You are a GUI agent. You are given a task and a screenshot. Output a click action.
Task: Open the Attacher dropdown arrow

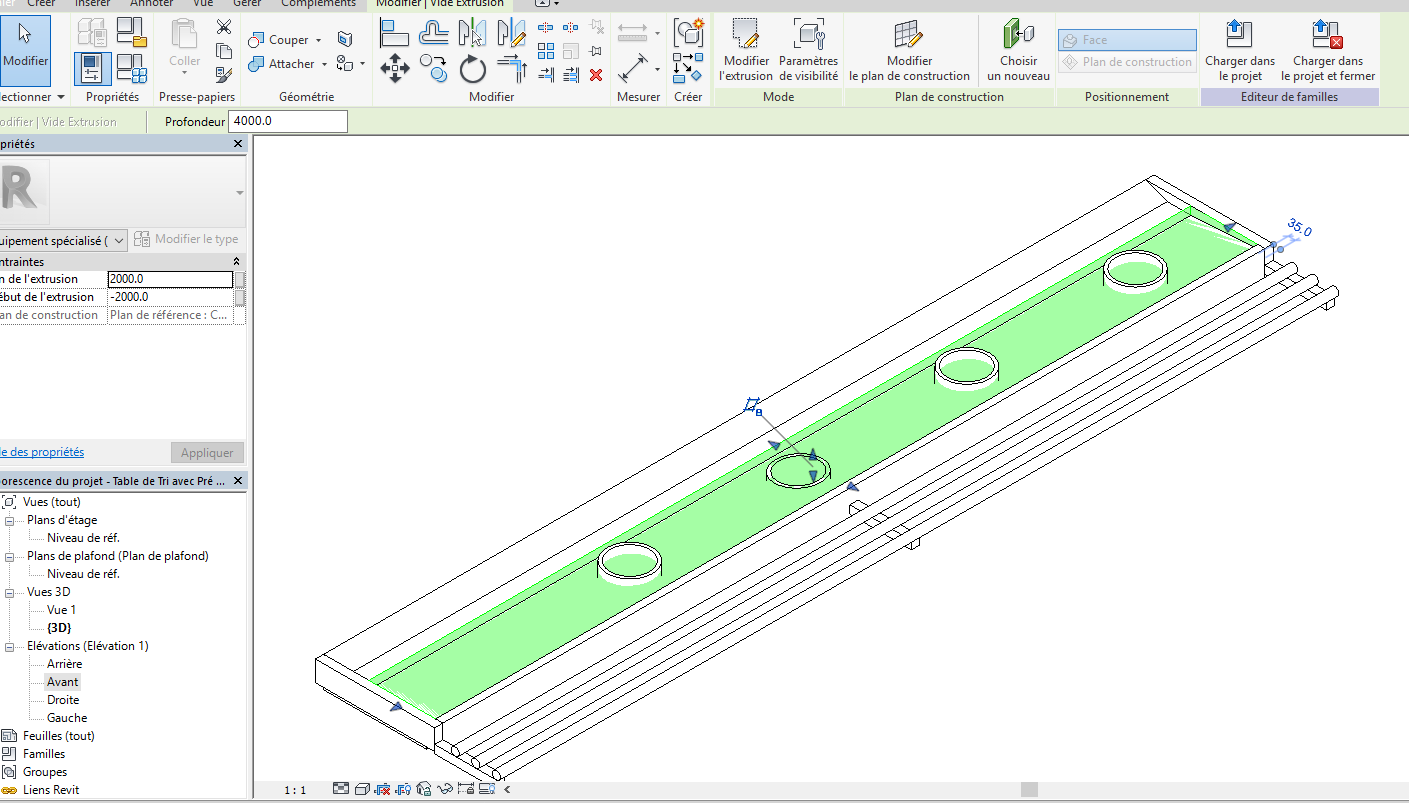tap(324, 64)
